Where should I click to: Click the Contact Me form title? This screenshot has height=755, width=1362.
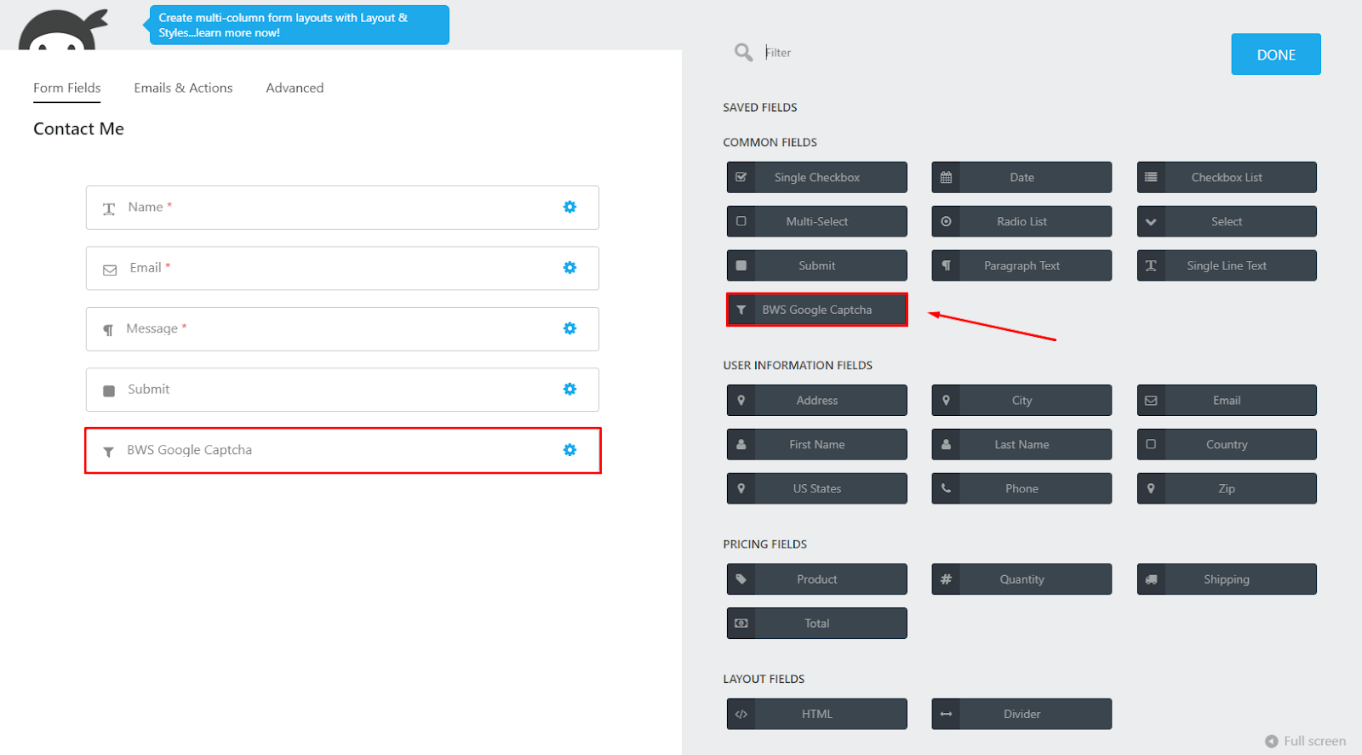click(78, 129)
